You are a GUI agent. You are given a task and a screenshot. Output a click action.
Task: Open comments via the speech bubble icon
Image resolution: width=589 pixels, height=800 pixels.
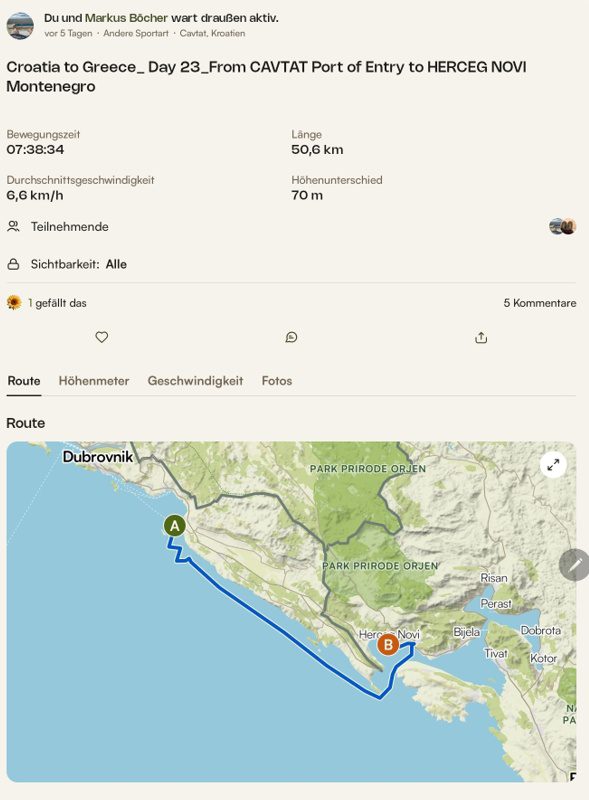coord(291,337)
